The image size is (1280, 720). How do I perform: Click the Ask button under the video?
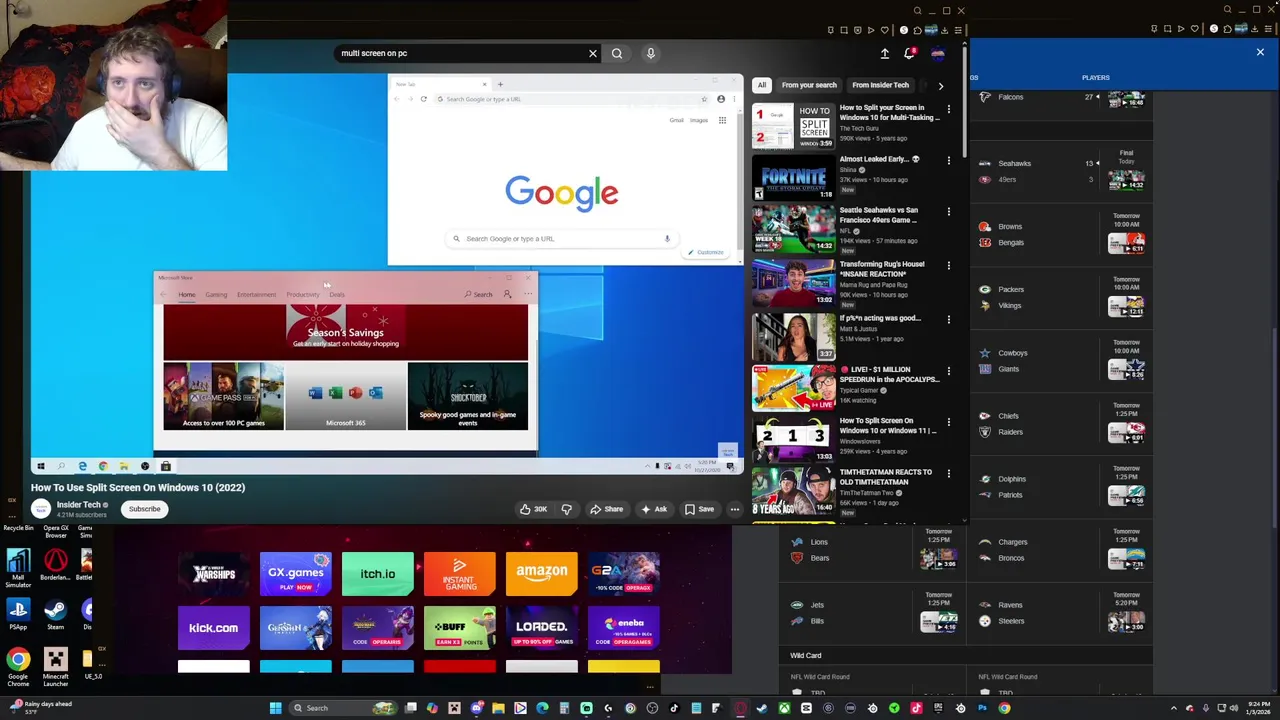click(654, 509)
